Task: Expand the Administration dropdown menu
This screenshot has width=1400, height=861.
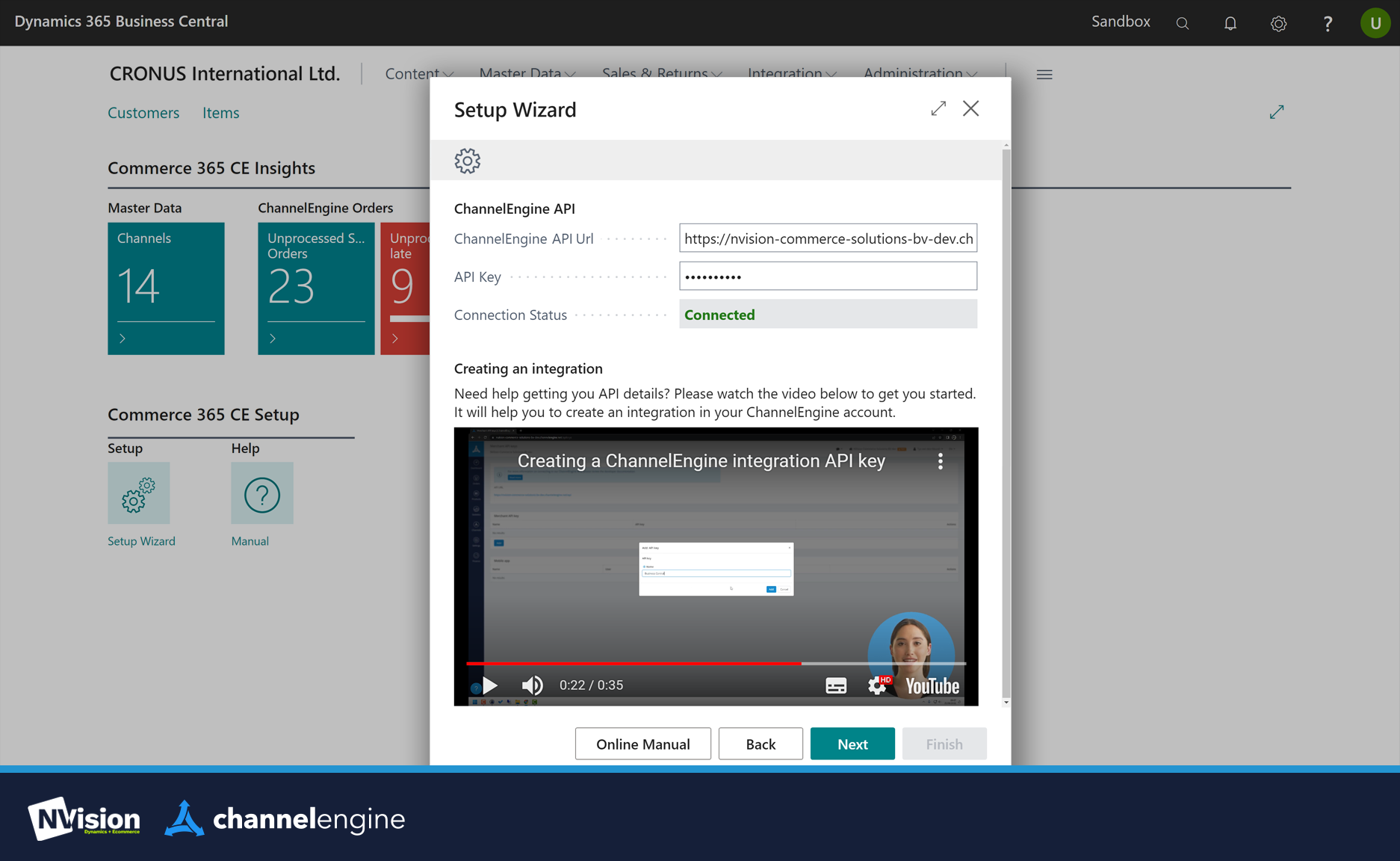Action: coord(920,73)
